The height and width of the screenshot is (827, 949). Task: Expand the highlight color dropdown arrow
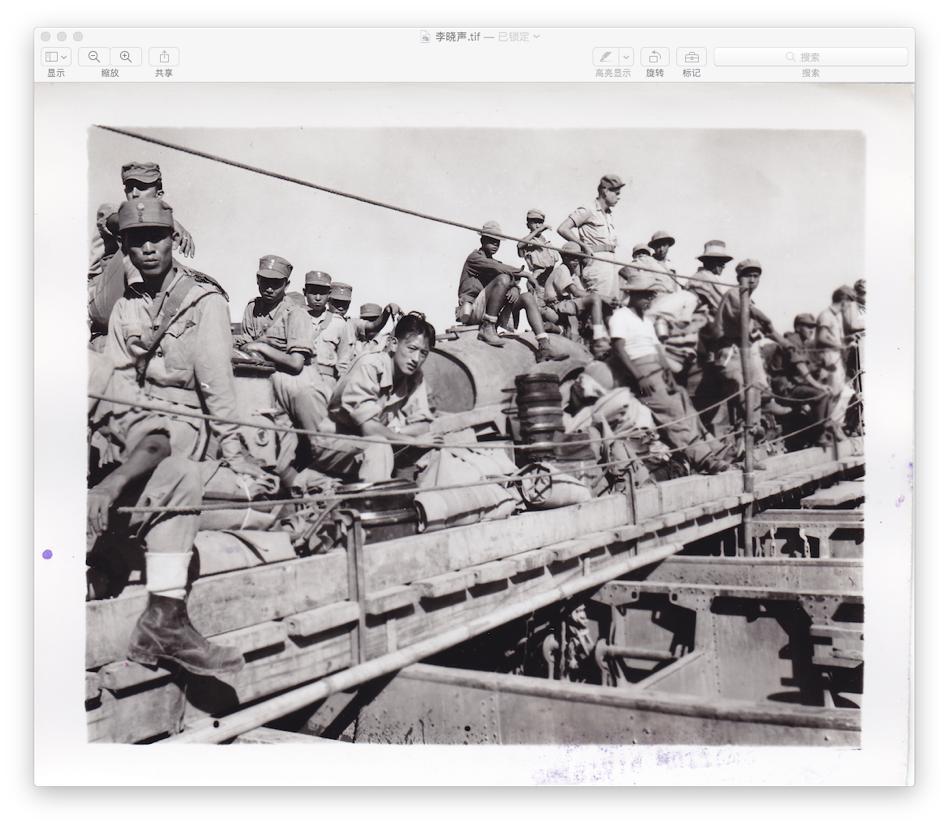[626, 57]
